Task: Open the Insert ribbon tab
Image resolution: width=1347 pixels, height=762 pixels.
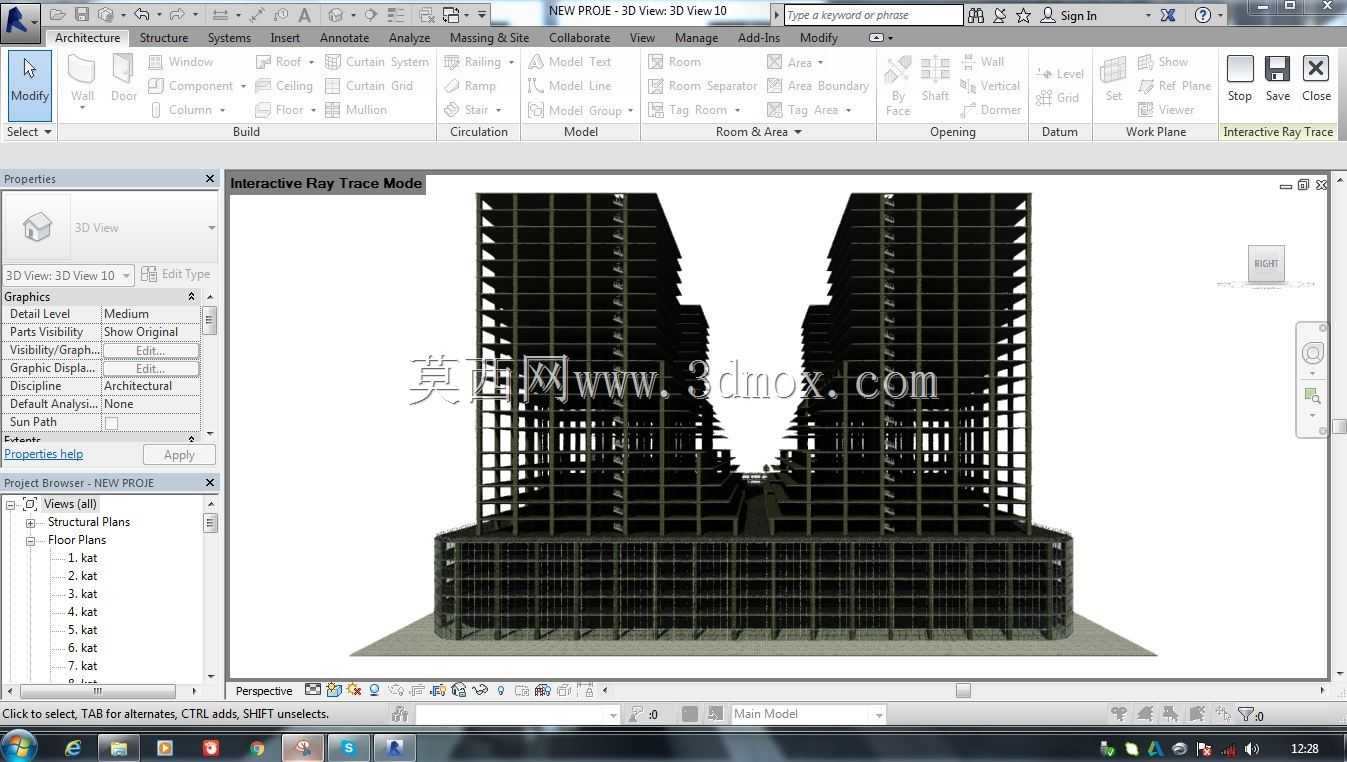Action: click(285, 38)
